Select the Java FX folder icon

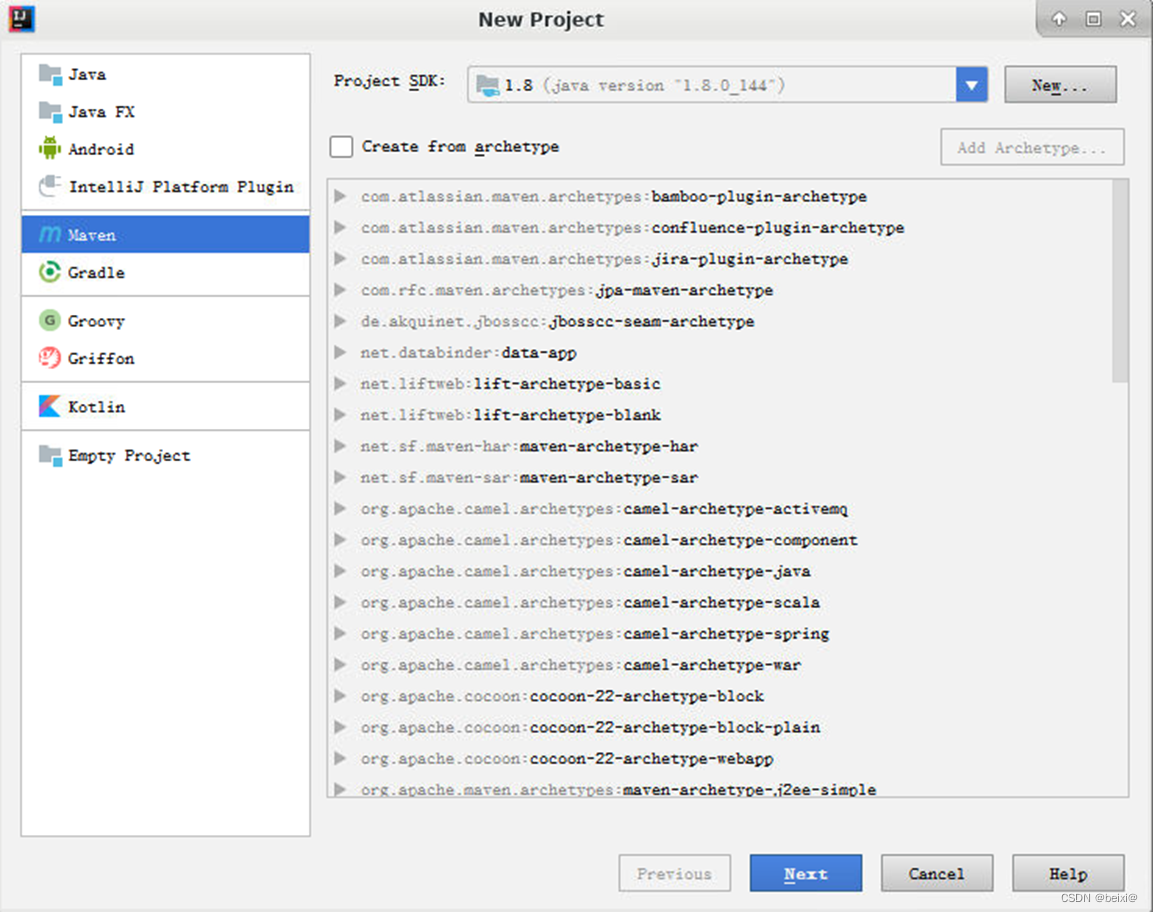point(50,111)
